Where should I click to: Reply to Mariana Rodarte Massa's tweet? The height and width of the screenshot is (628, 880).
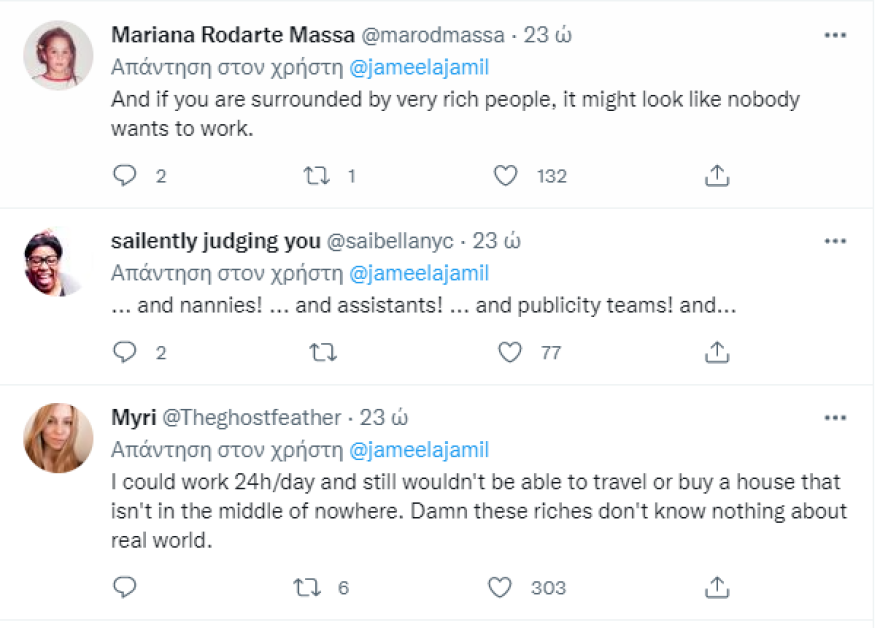click(x=125, y=176)
